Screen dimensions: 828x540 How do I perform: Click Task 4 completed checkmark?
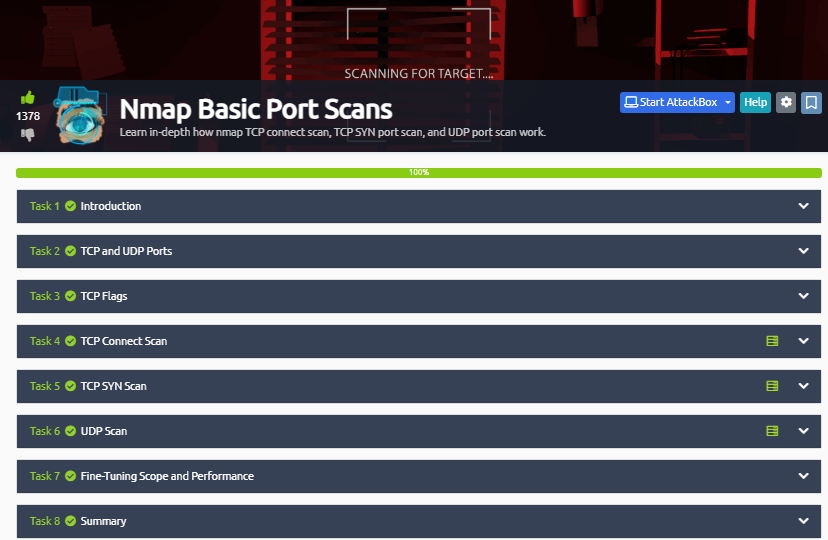click(x=70, y=341)
